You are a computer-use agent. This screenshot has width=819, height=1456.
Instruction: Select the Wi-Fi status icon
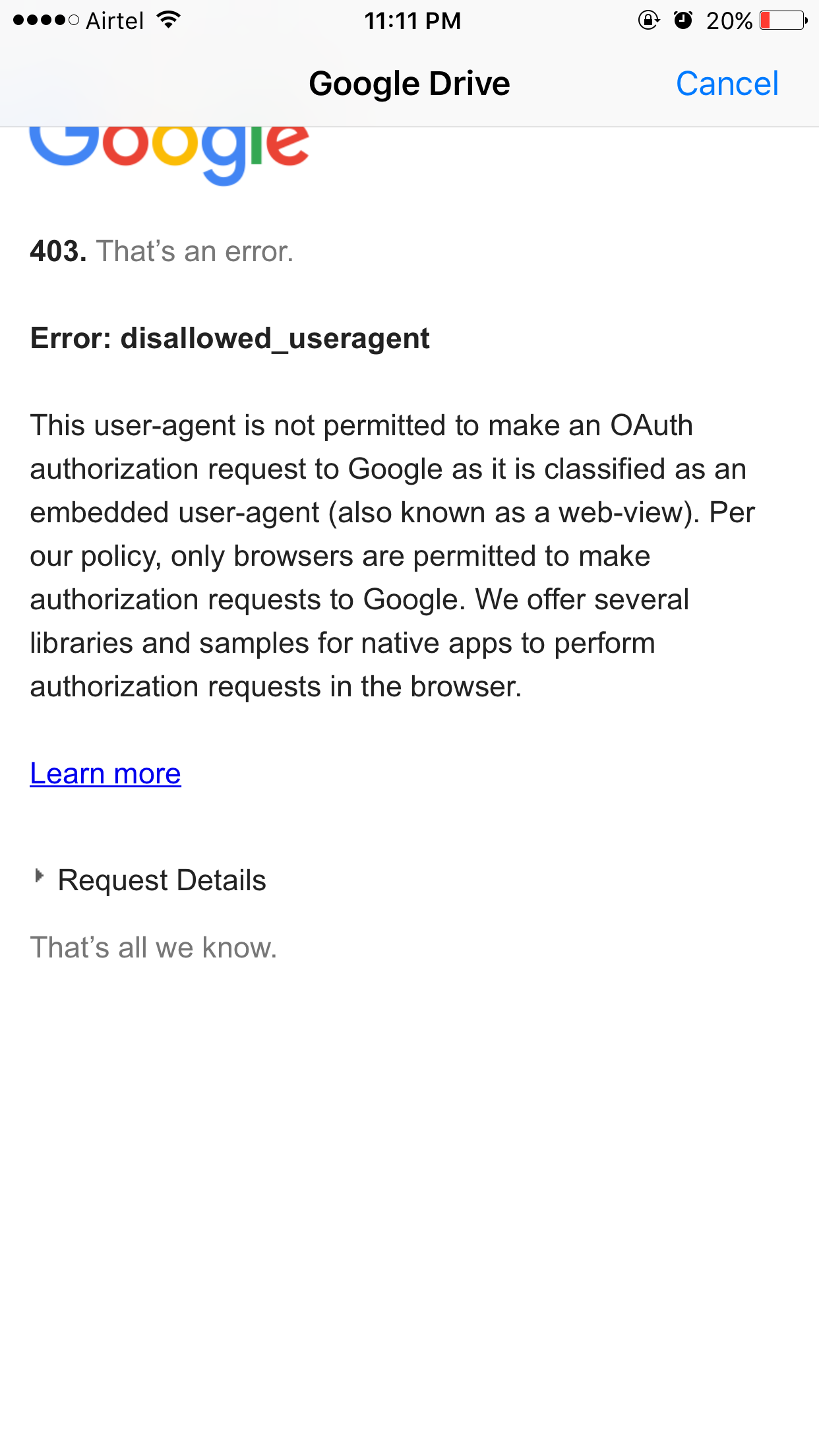pos(167,20)
